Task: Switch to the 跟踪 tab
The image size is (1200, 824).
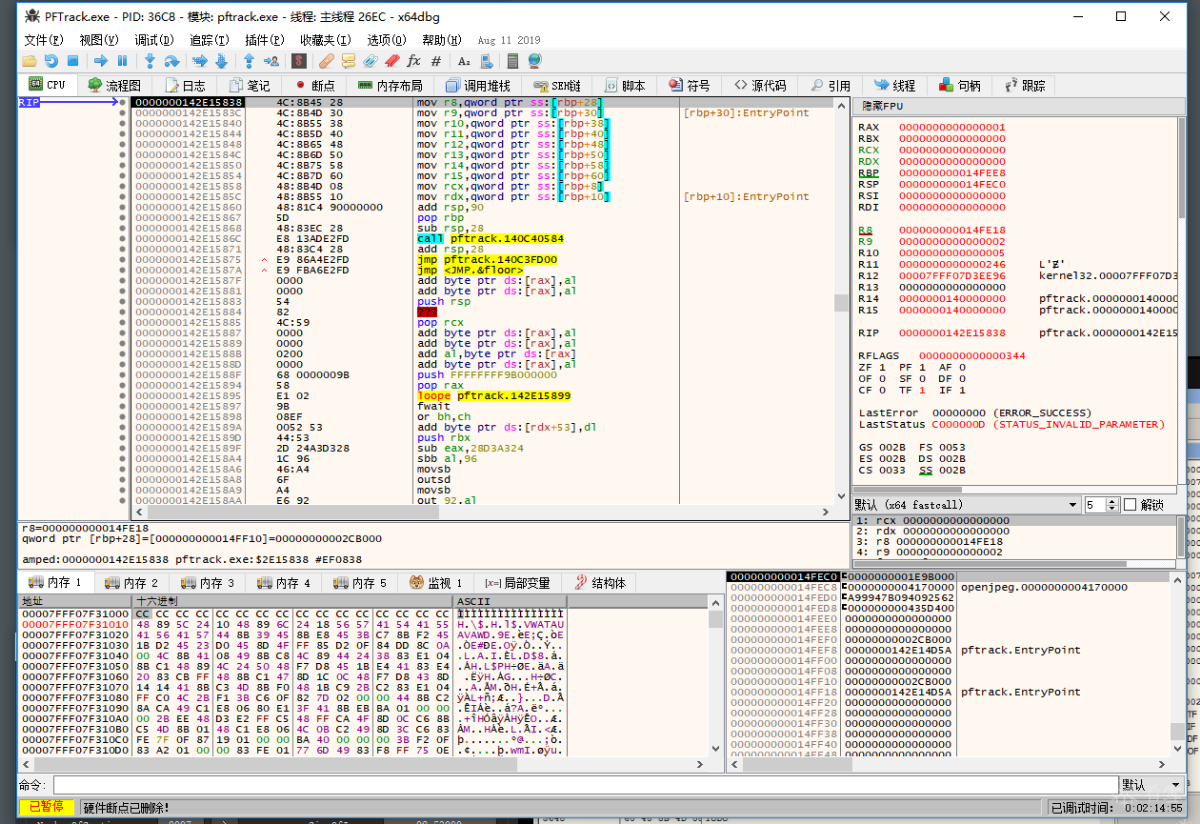Action: pos(1025,85)
